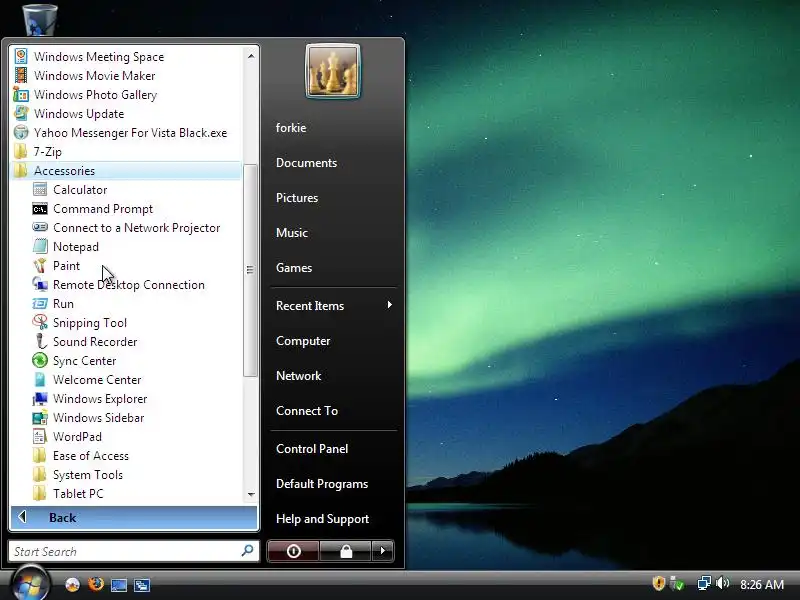Launch the Snipping Tool icon
The height and width of the screenshot is (600, 800).
(x=40, y=322)
